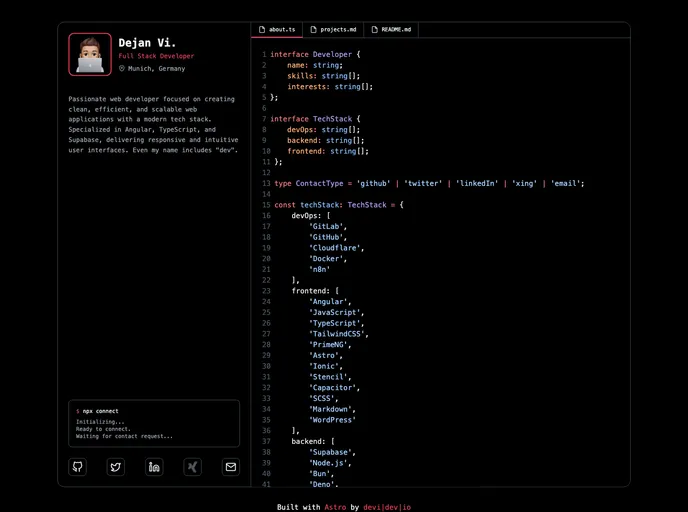Screen dimensions: 688x512
Task: Click the Astro link in footer
Action: (x=335, y=507)
